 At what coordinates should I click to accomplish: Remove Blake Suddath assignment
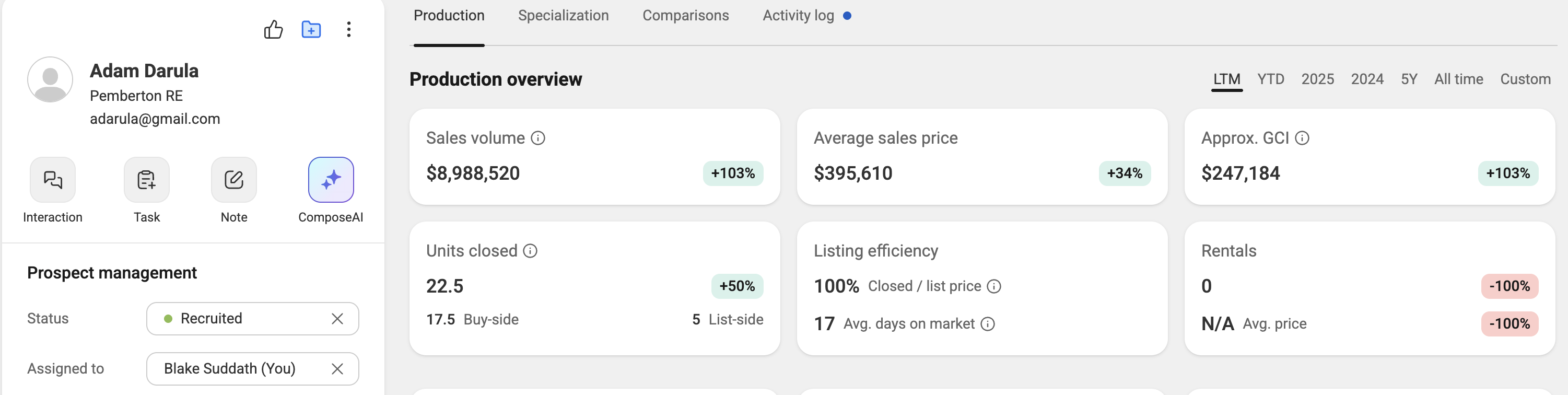[337, 369]
